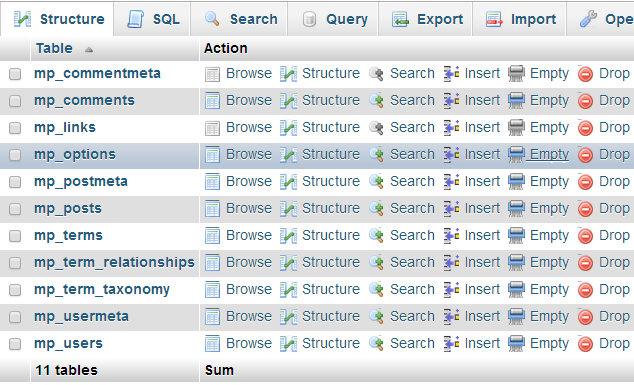
Task: Click the Browse link for mp_posts
Action: (x=249, y=208)
